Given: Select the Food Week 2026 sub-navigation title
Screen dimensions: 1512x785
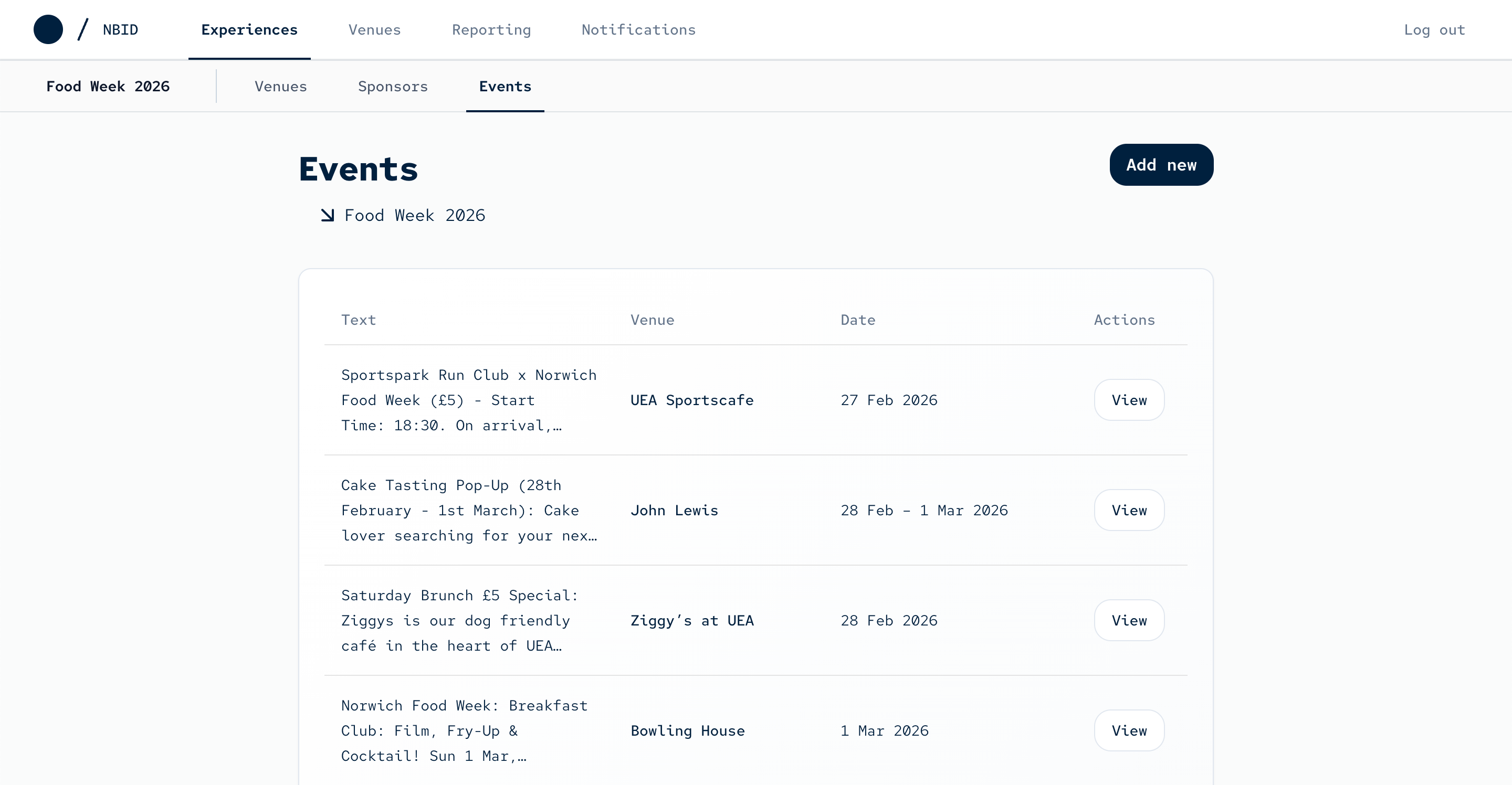Looking at the screenshot, I should tap(108, 86).
